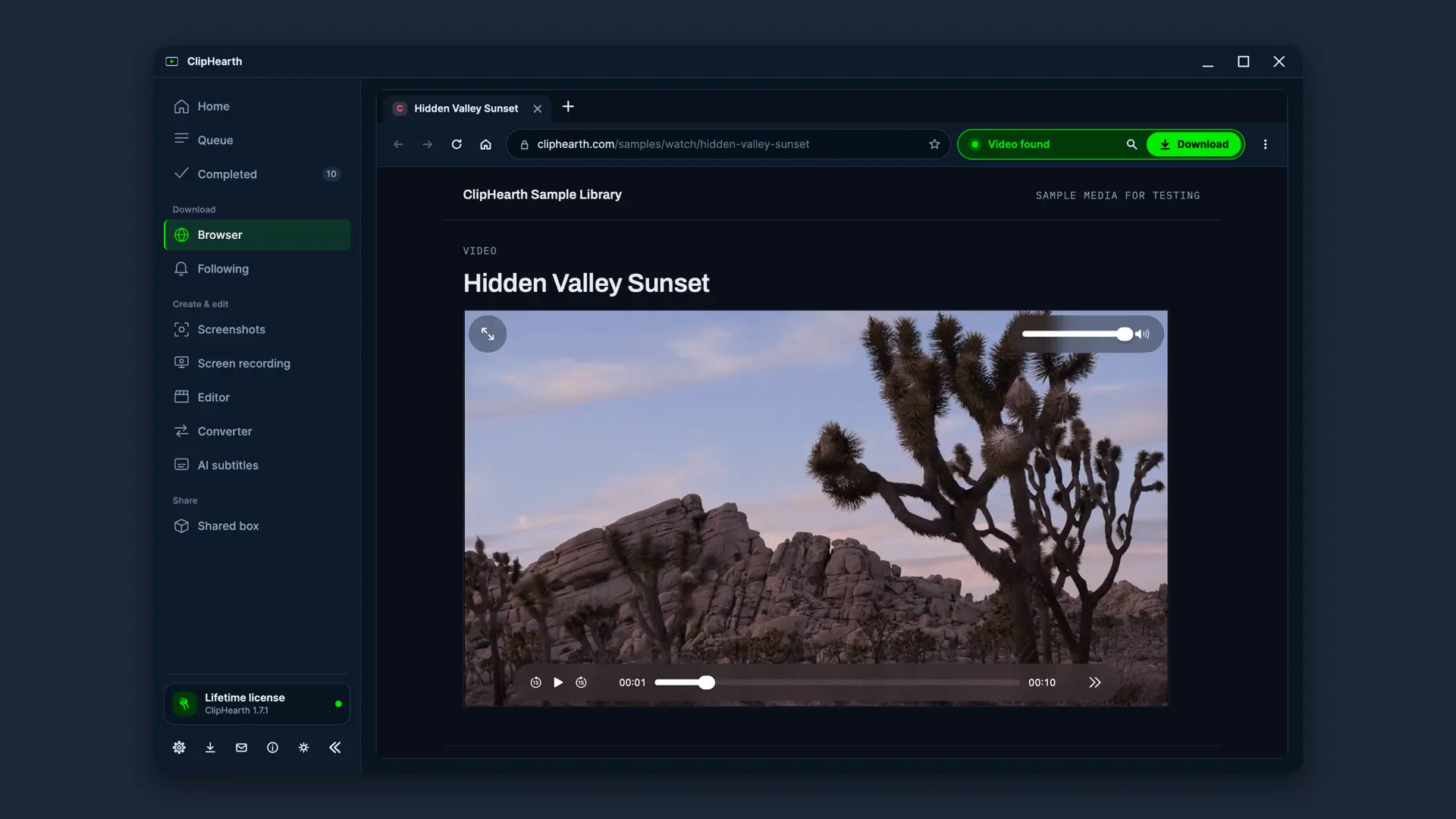Image resolution: width=1456 pixels, height=819 pixels.
Task: Expand video to fullscreen
Action: click(488, 334)
